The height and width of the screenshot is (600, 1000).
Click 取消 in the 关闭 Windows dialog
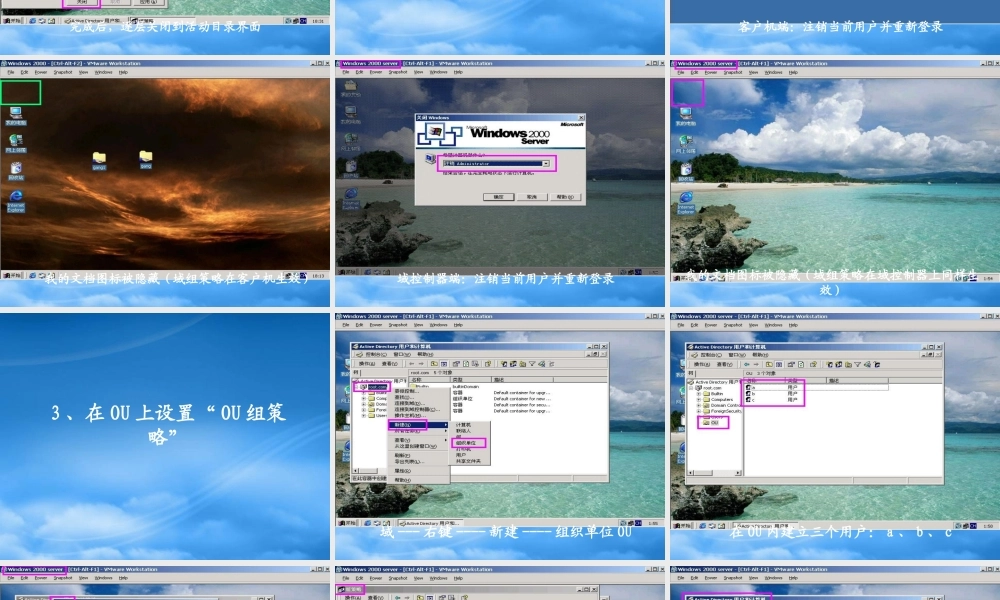coord(531,197)
